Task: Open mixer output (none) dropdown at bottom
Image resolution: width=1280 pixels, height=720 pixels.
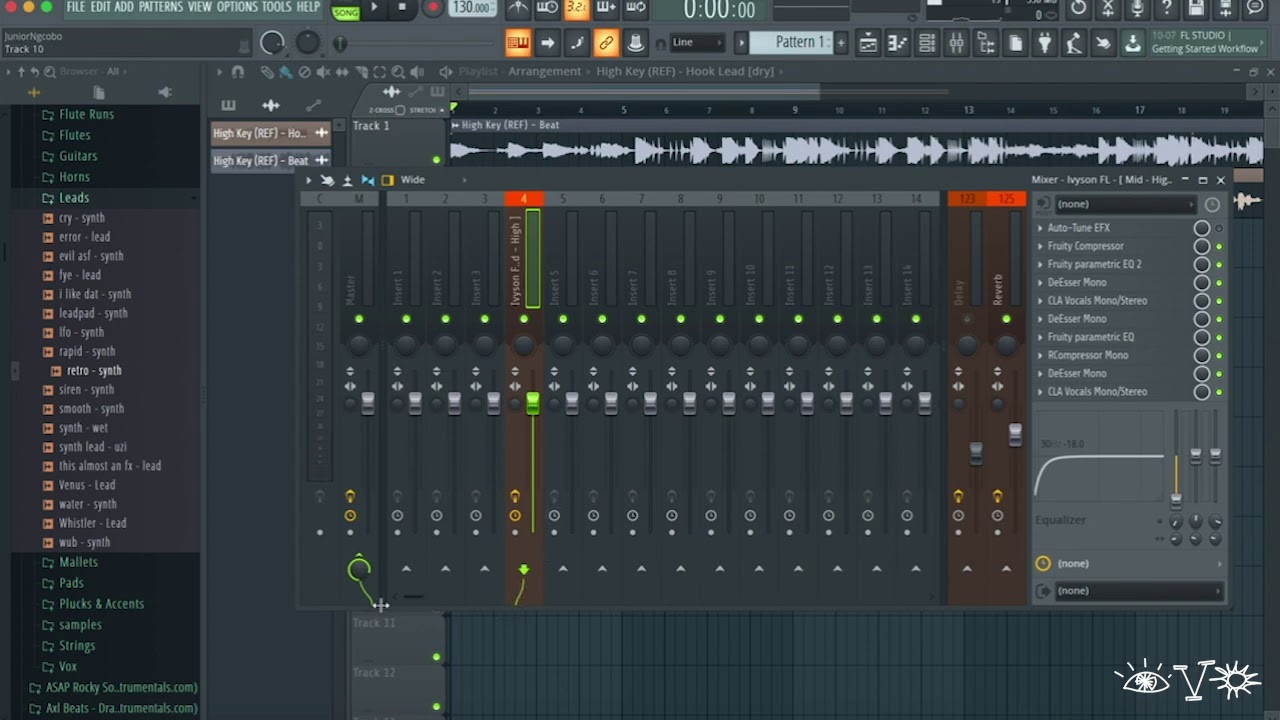Action: pos(1138,591)
